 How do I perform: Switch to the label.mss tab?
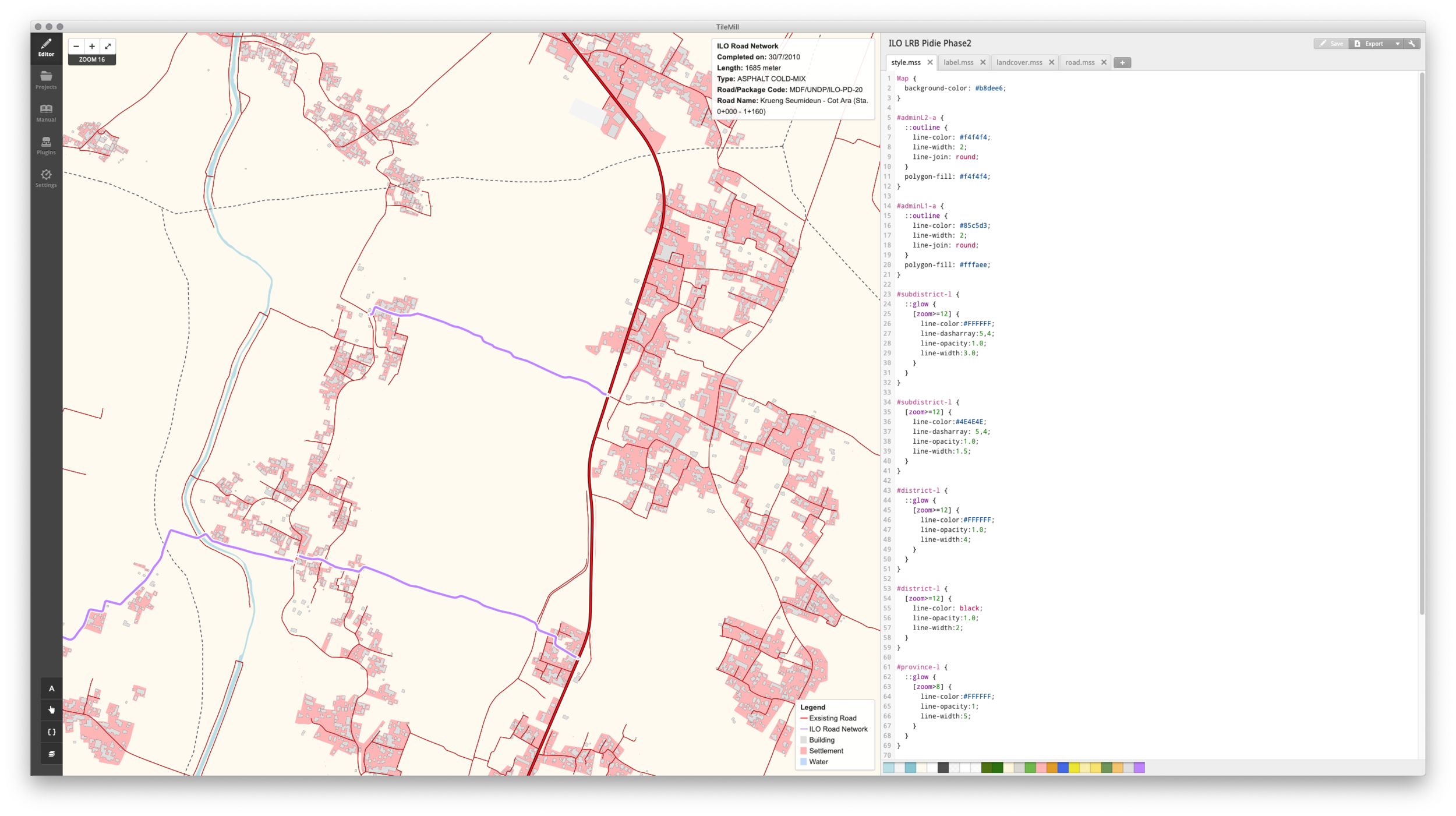coord(958,62)
